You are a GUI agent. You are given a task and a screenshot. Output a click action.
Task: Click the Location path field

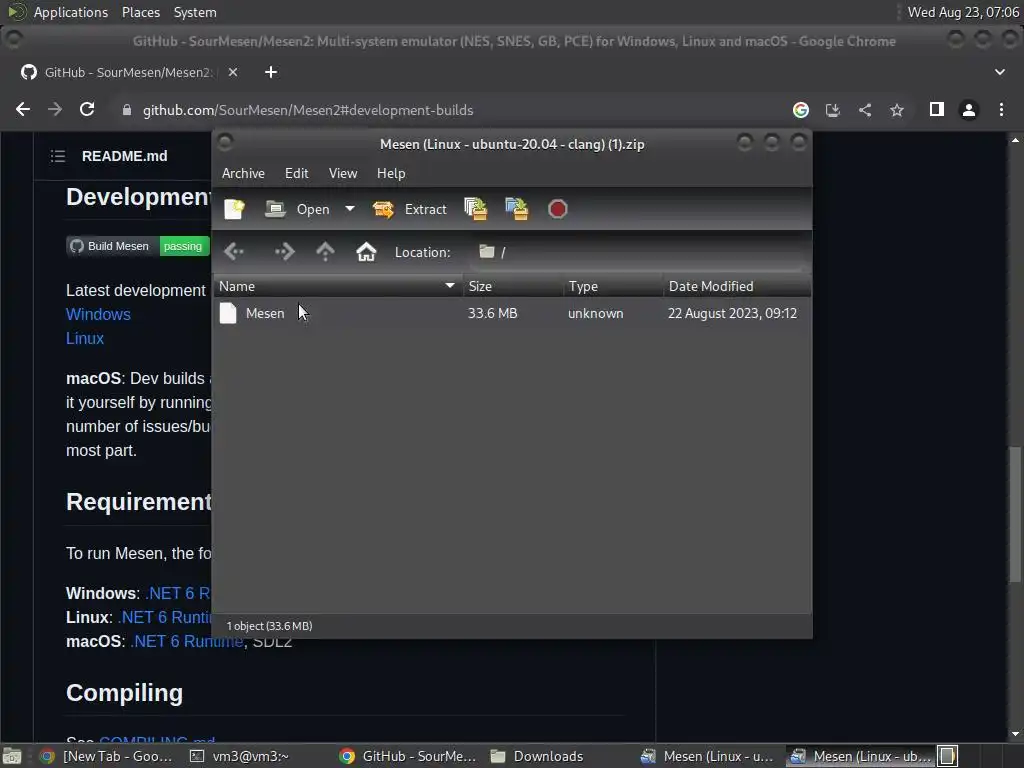[x=640, y=252]
